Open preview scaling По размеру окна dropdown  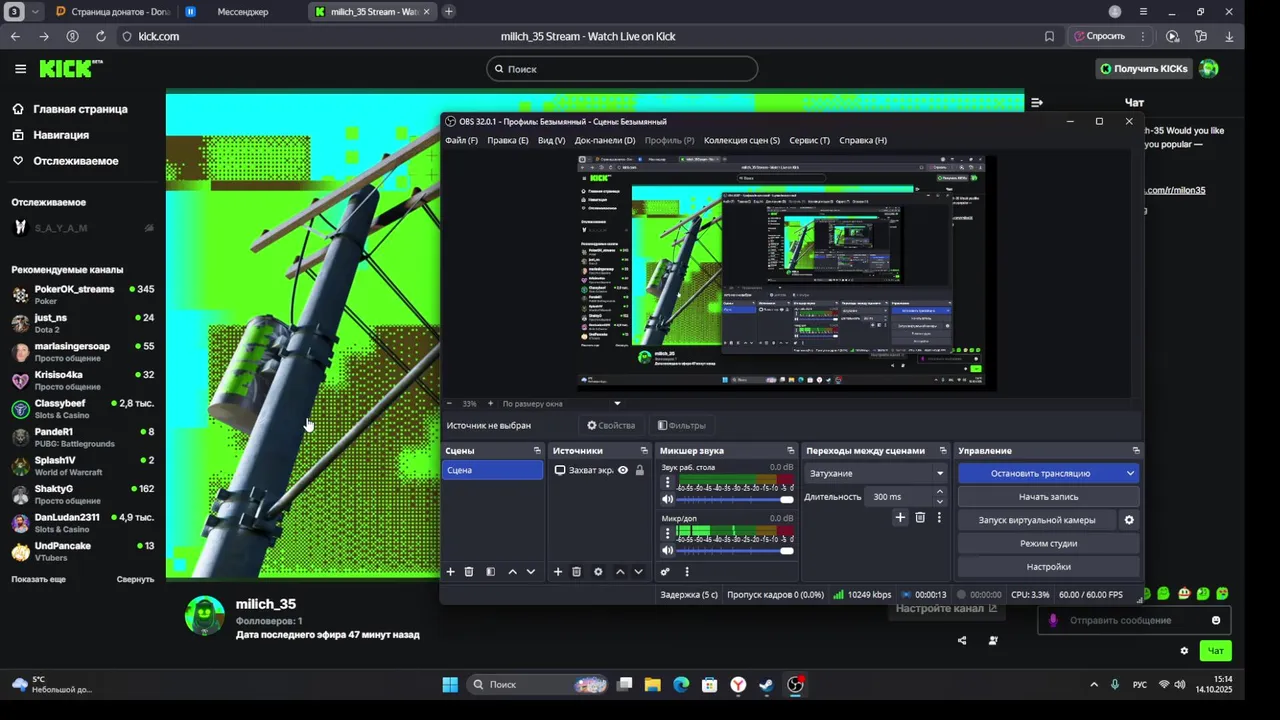561,404
